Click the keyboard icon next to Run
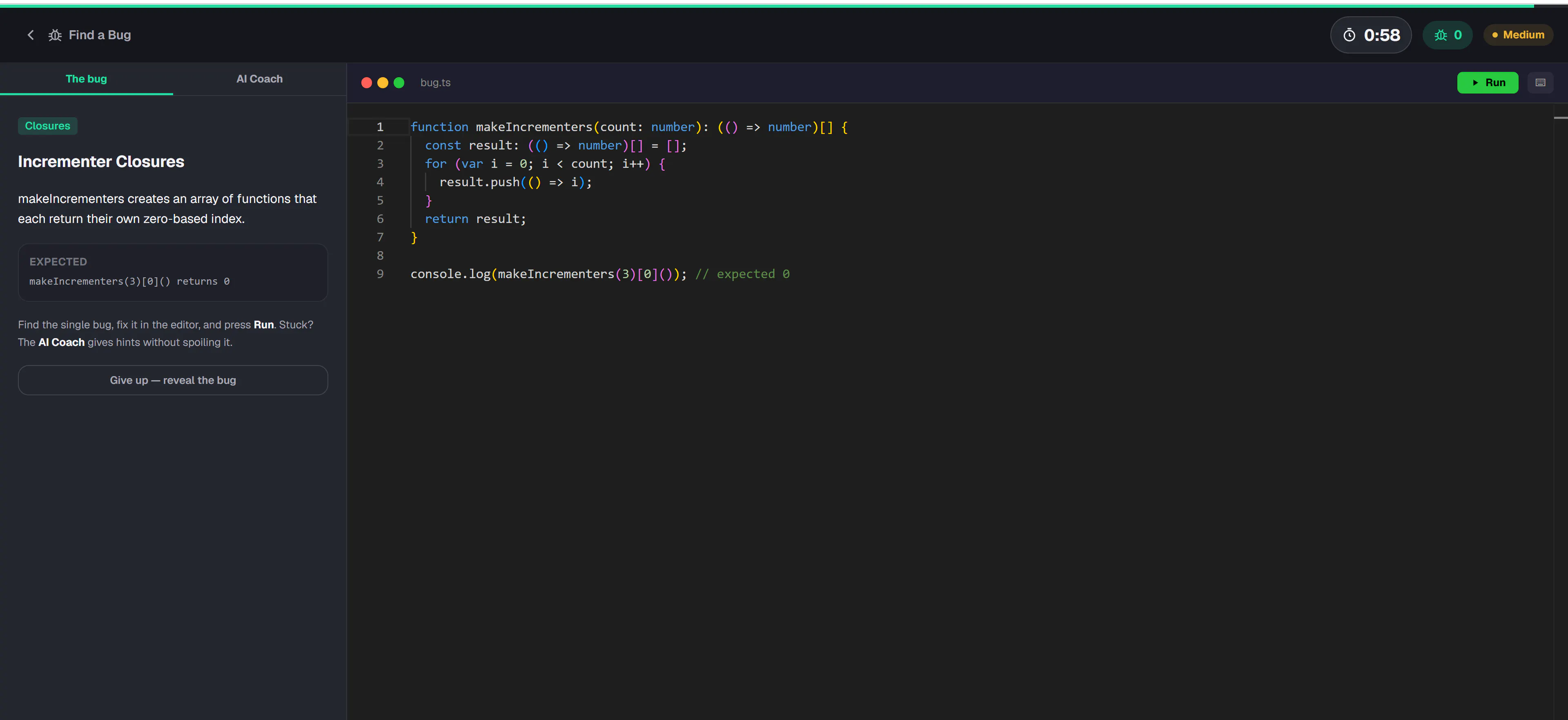This screenshot has width=1568, height=720. click(x=1540, y=83)
